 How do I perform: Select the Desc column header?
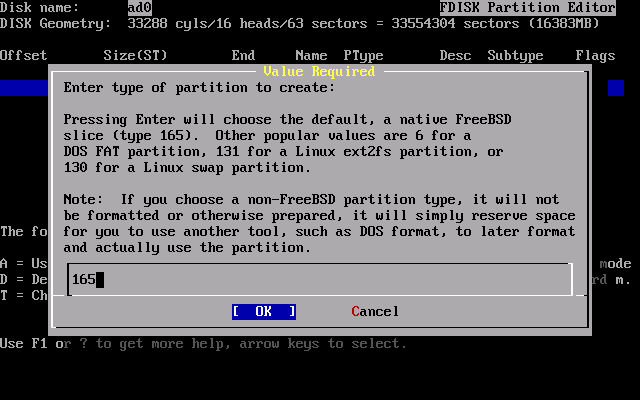click(x=455, y=55)
